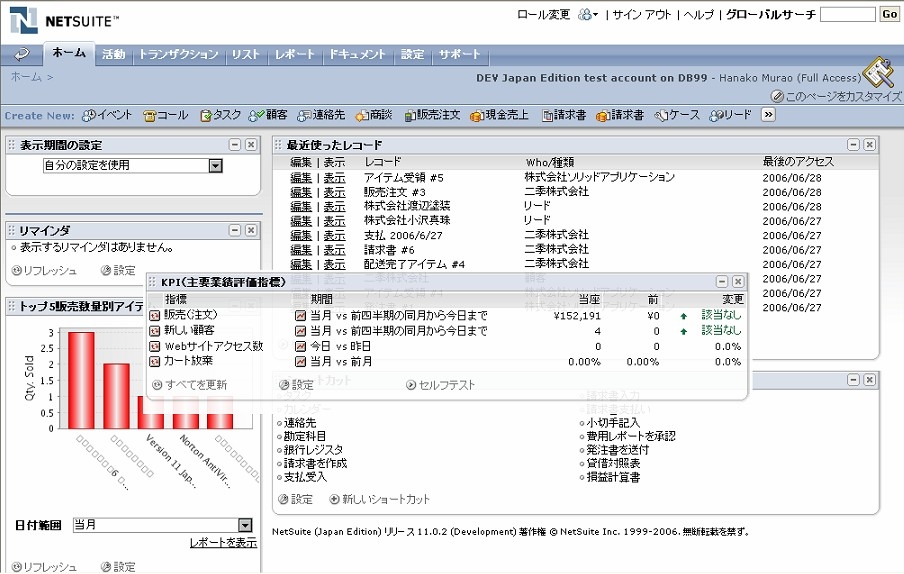
Task: Minimize the 表示期間の設定 portlet
Action: (x=235, y=145)
